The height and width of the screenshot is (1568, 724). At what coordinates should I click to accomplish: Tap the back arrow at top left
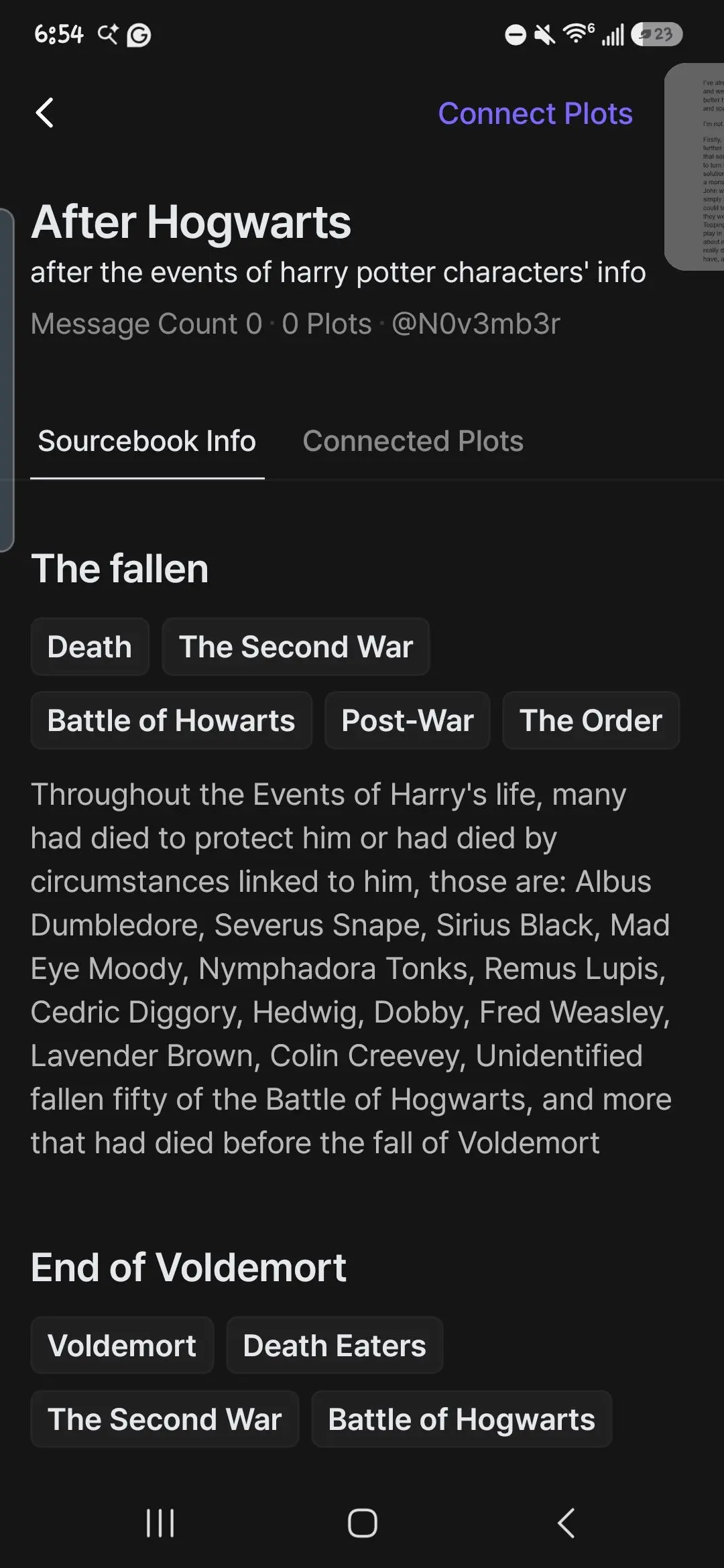(44, 113)
